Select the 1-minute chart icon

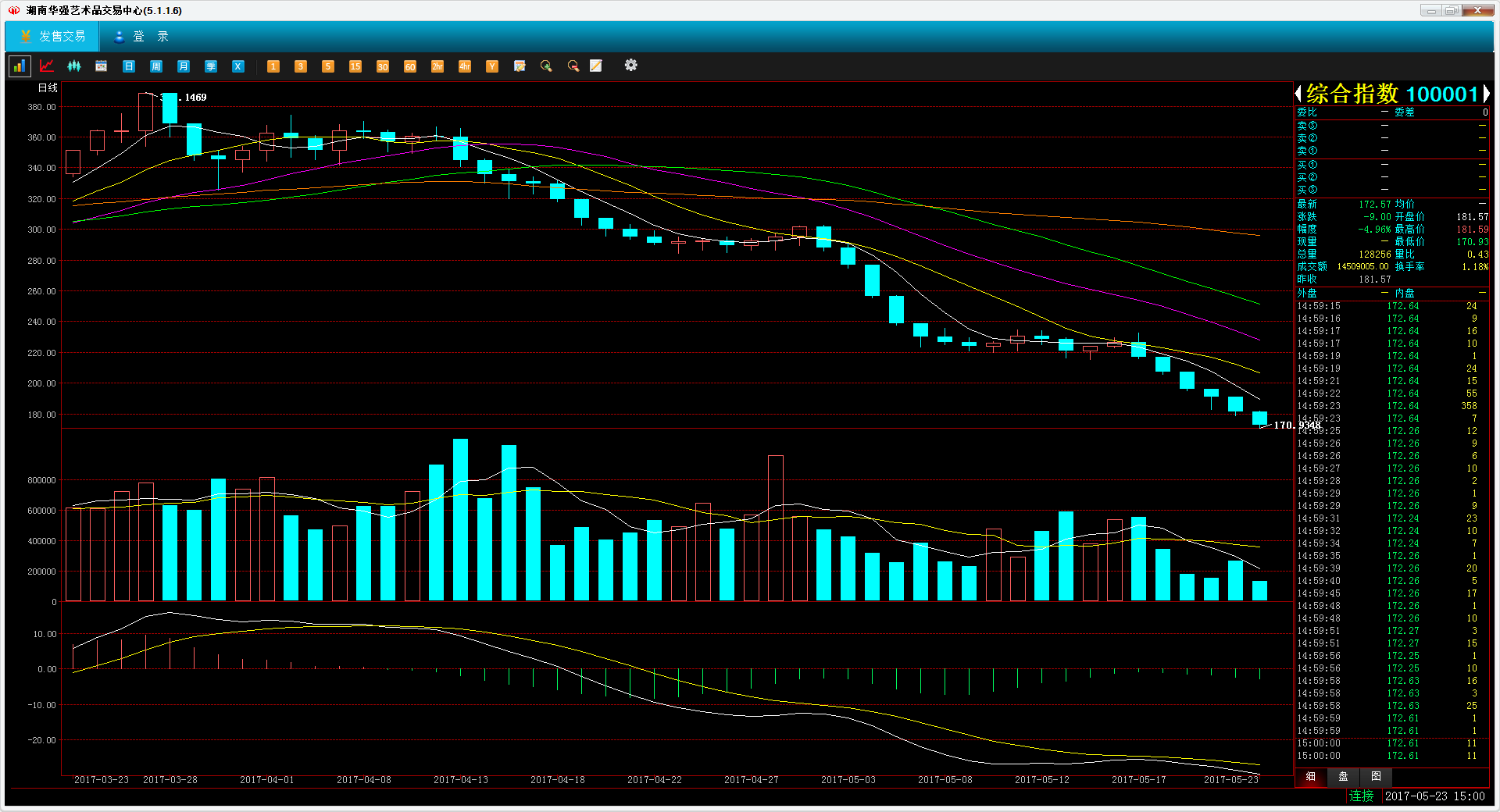click(x=273, y=66)
